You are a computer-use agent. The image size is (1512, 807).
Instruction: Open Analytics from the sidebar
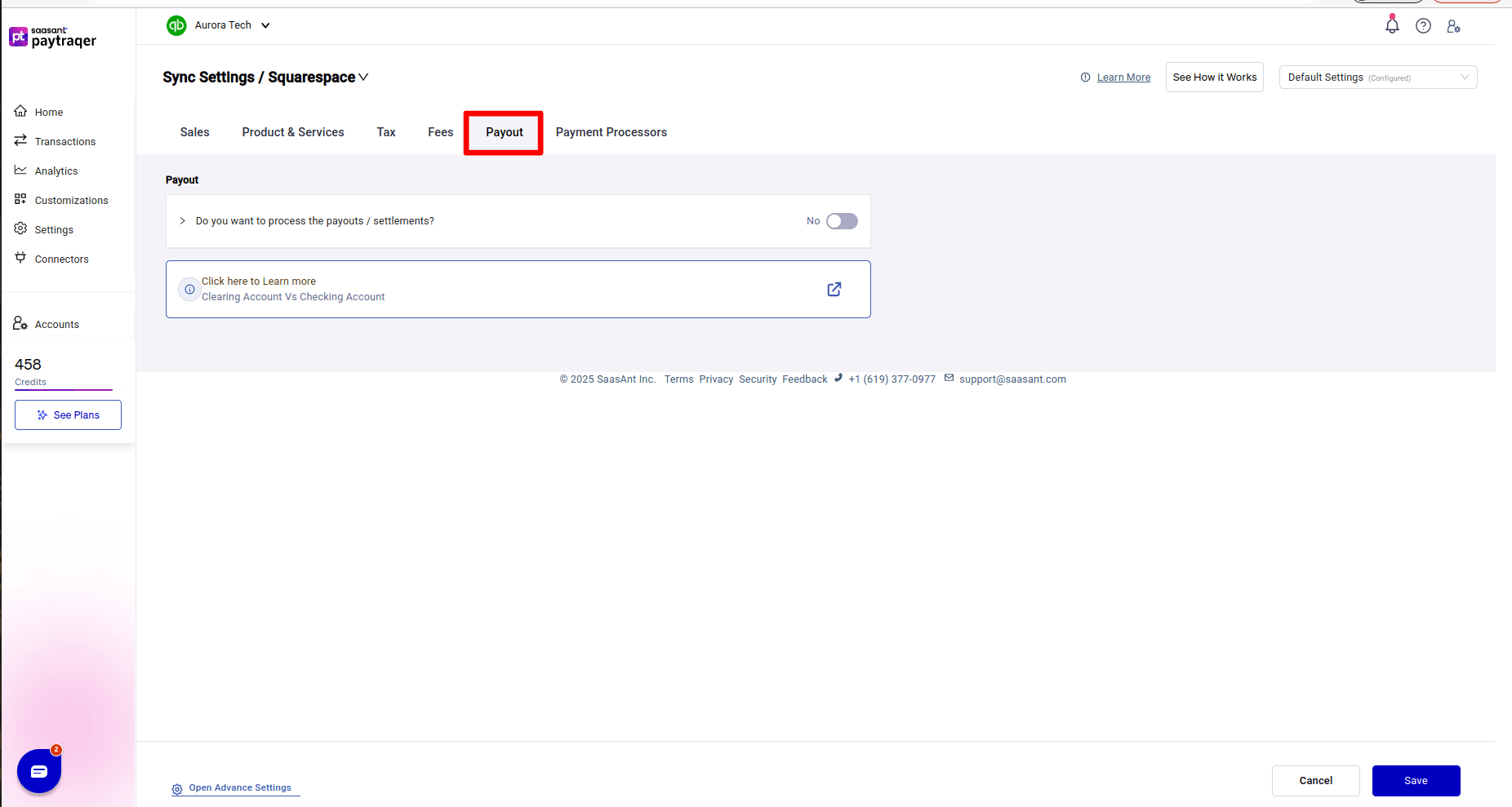[56, 171]
